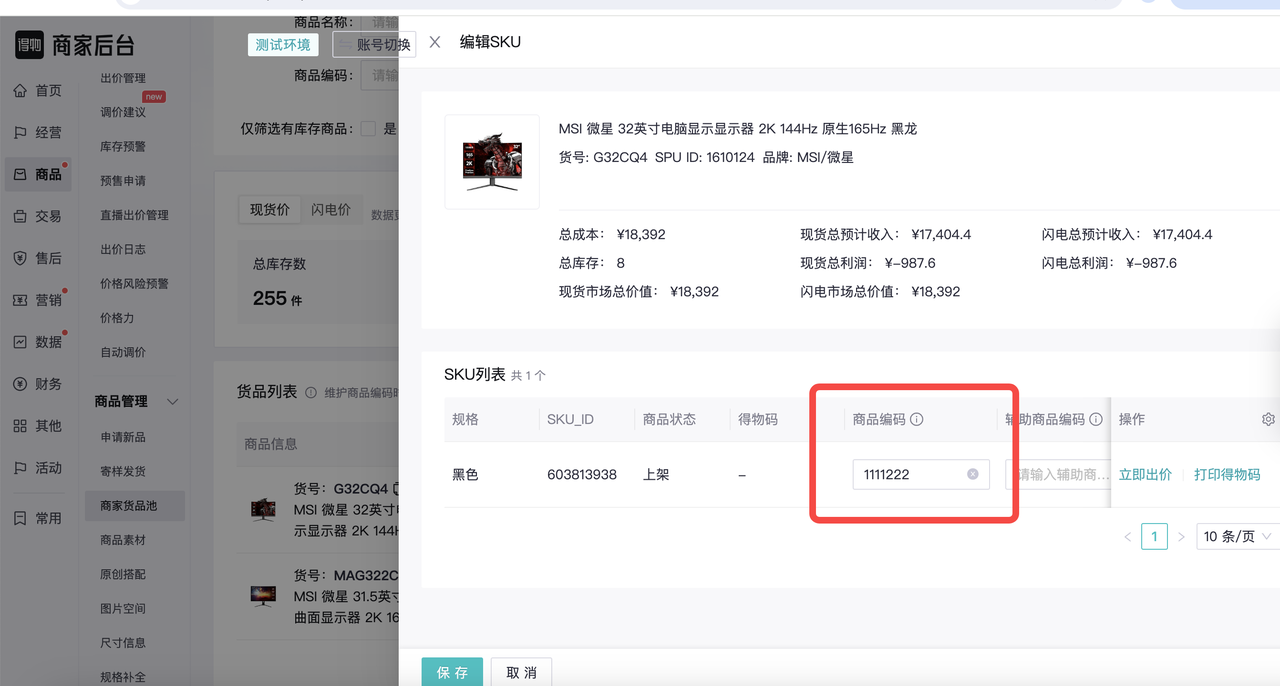The image size is (1280, 686).
Task: Select 商品 icon in sidebar
Action: [x=20, y=175]
